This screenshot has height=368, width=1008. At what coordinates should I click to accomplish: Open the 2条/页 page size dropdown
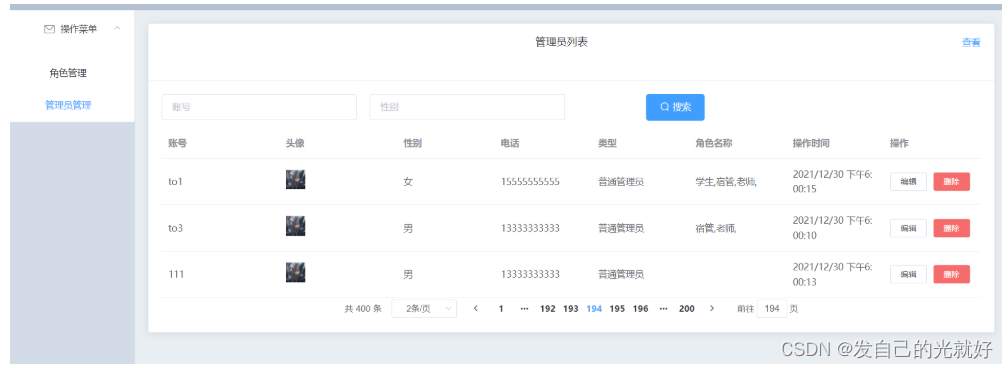point(424,309)
